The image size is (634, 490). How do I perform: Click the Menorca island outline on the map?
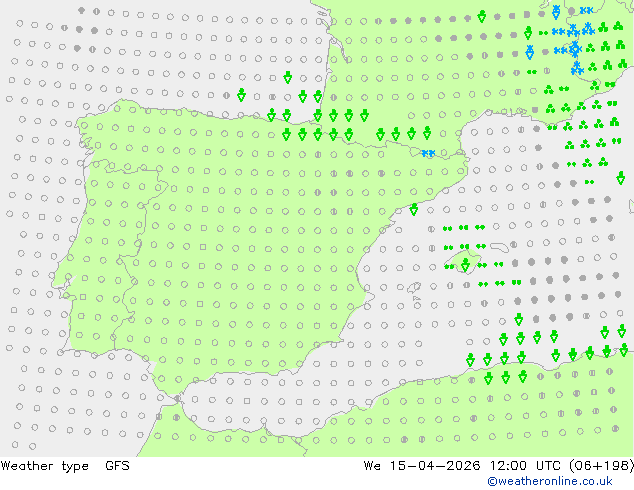[x=500, y=247]
